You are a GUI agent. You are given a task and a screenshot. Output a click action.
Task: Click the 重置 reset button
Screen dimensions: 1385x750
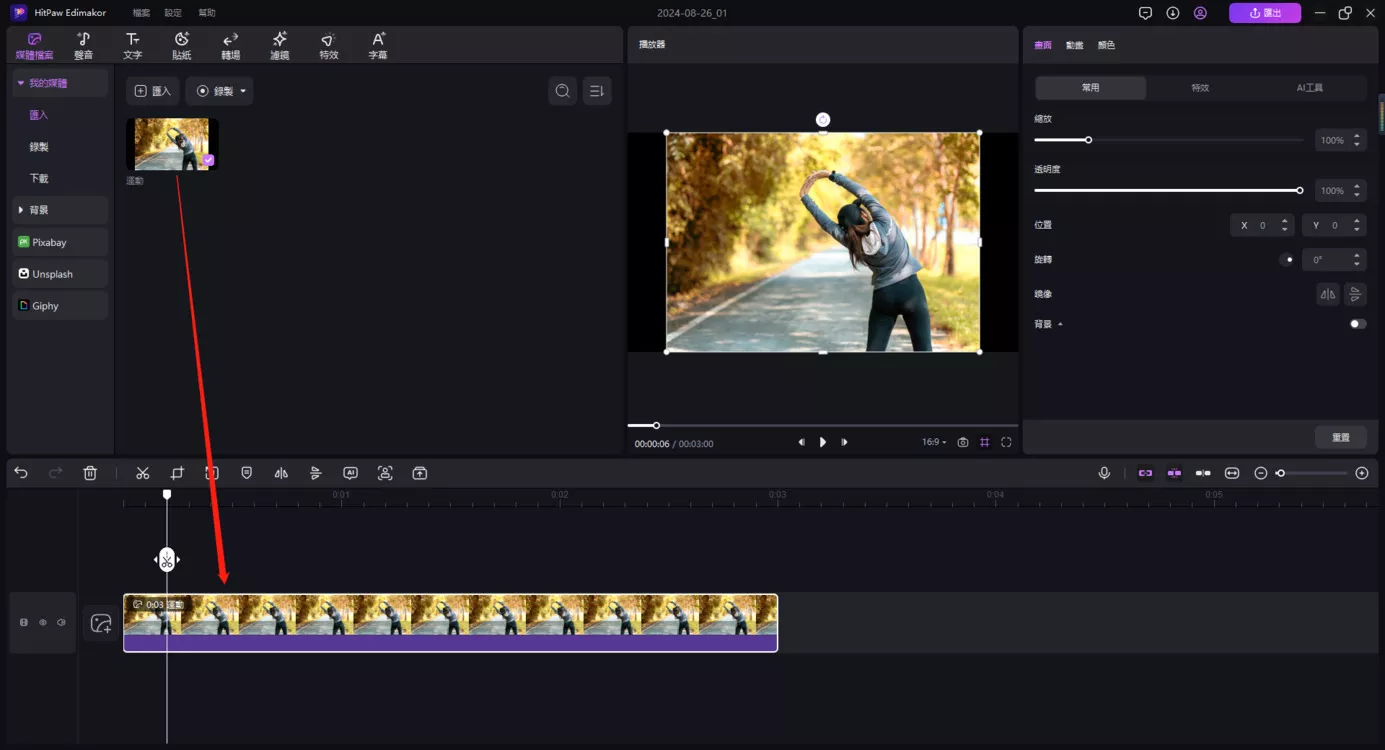(x=1341, y=437)
